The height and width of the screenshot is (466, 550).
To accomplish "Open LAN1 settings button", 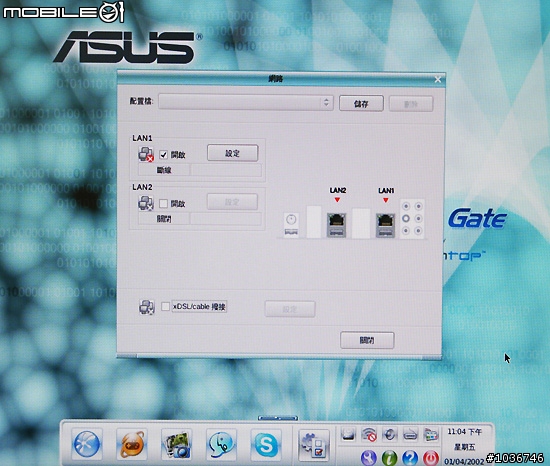I will click(x=233, y=153).
